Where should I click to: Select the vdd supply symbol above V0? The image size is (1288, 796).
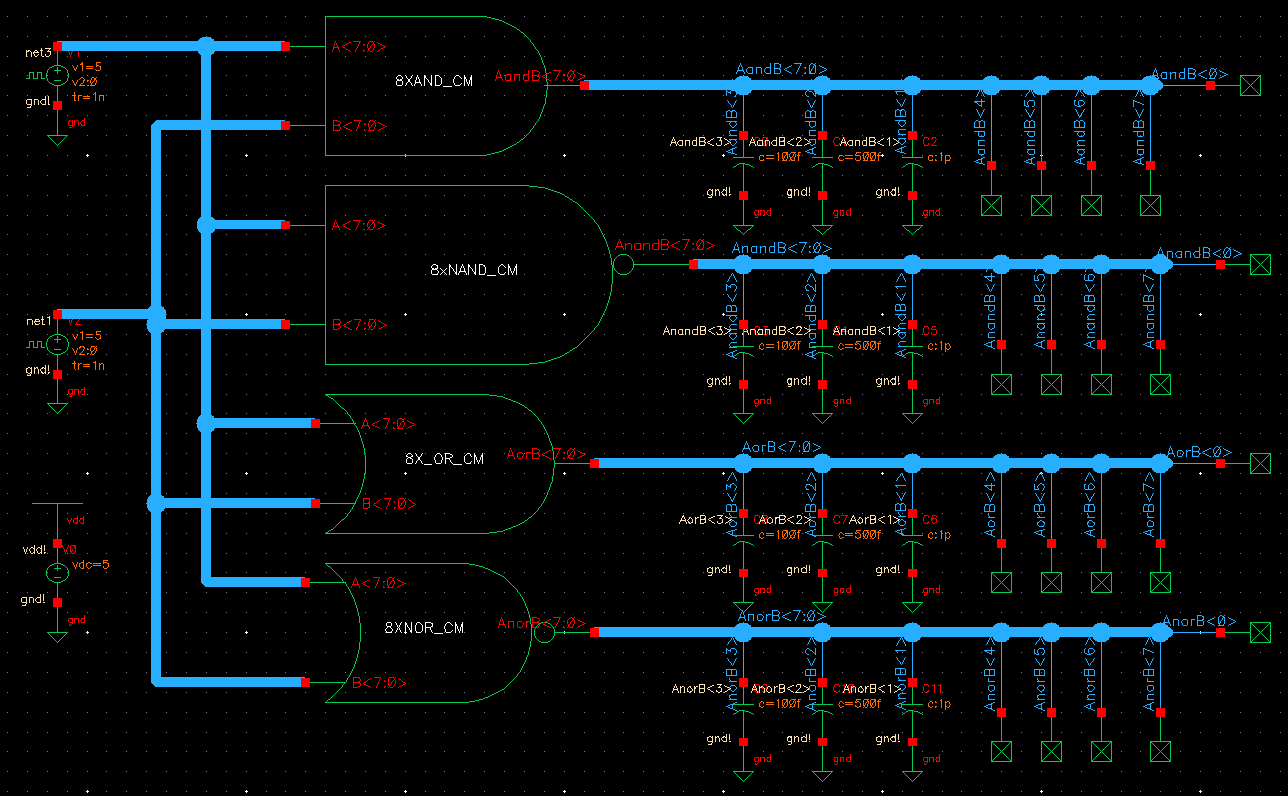click(x=57, y=506)
